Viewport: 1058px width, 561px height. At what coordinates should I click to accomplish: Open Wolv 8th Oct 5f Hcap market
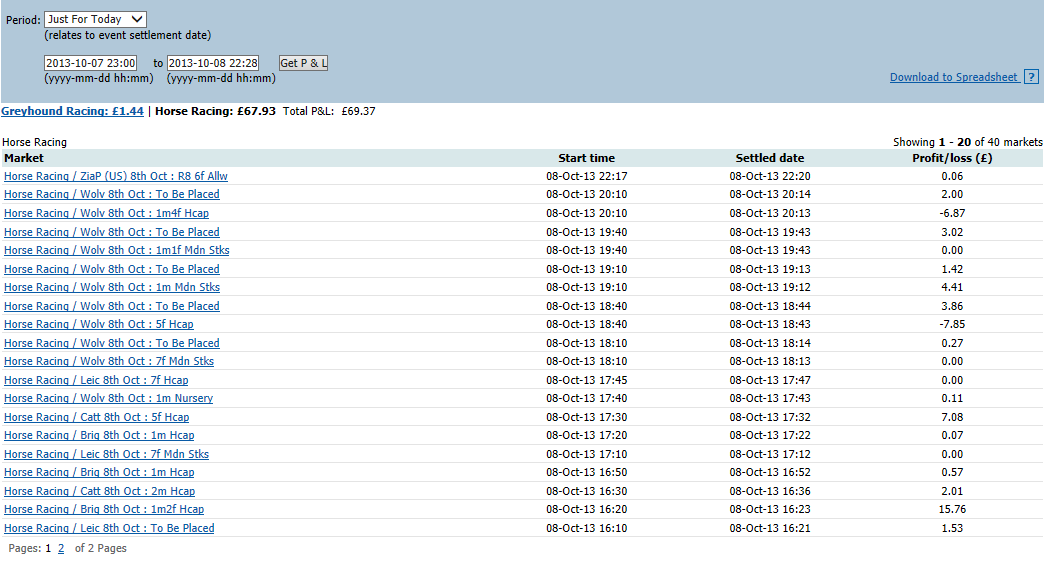99,325
